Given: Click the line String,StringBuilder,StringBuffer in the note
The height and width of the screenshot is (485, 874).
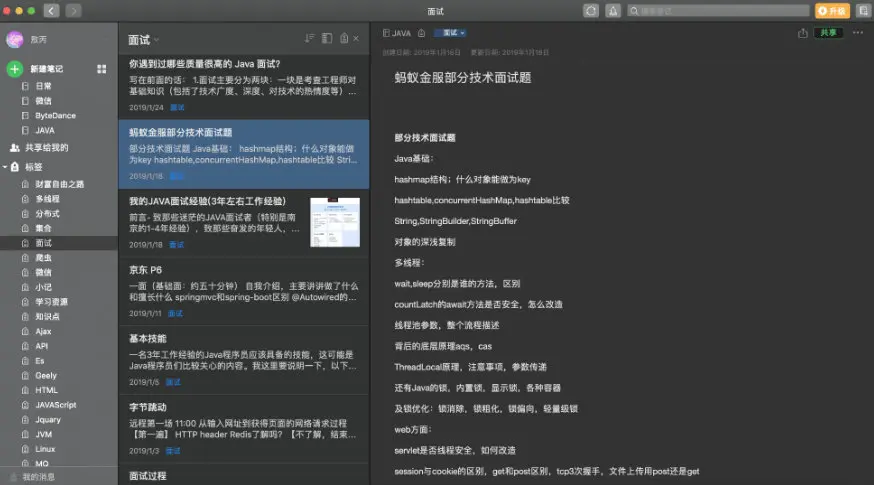Looking at the screenshot, I should click(455, 221).
